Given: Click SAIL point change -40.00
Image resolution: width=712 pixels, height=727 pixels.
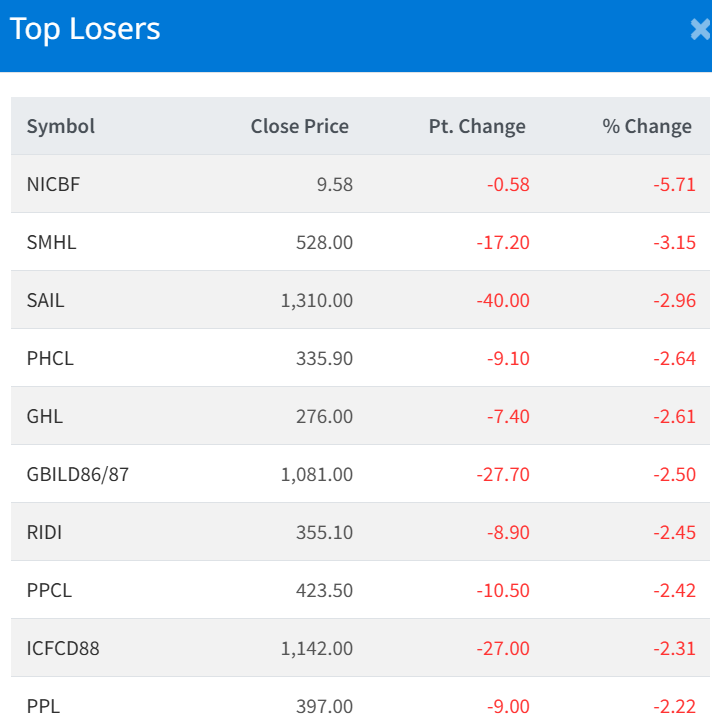Looking at the screenshot, I should pos(503,300).
